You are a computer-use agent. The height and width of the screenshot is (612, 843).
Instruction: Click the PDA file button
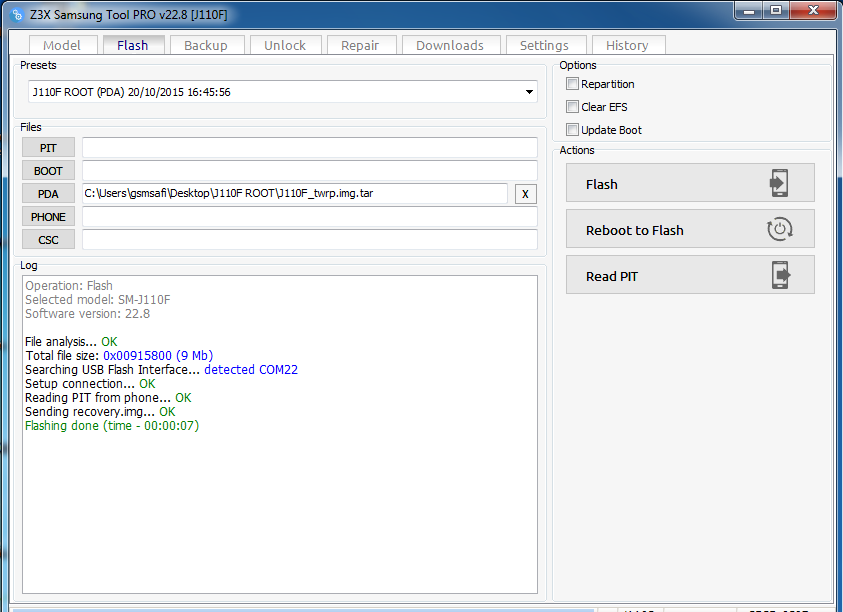[48, 194]
